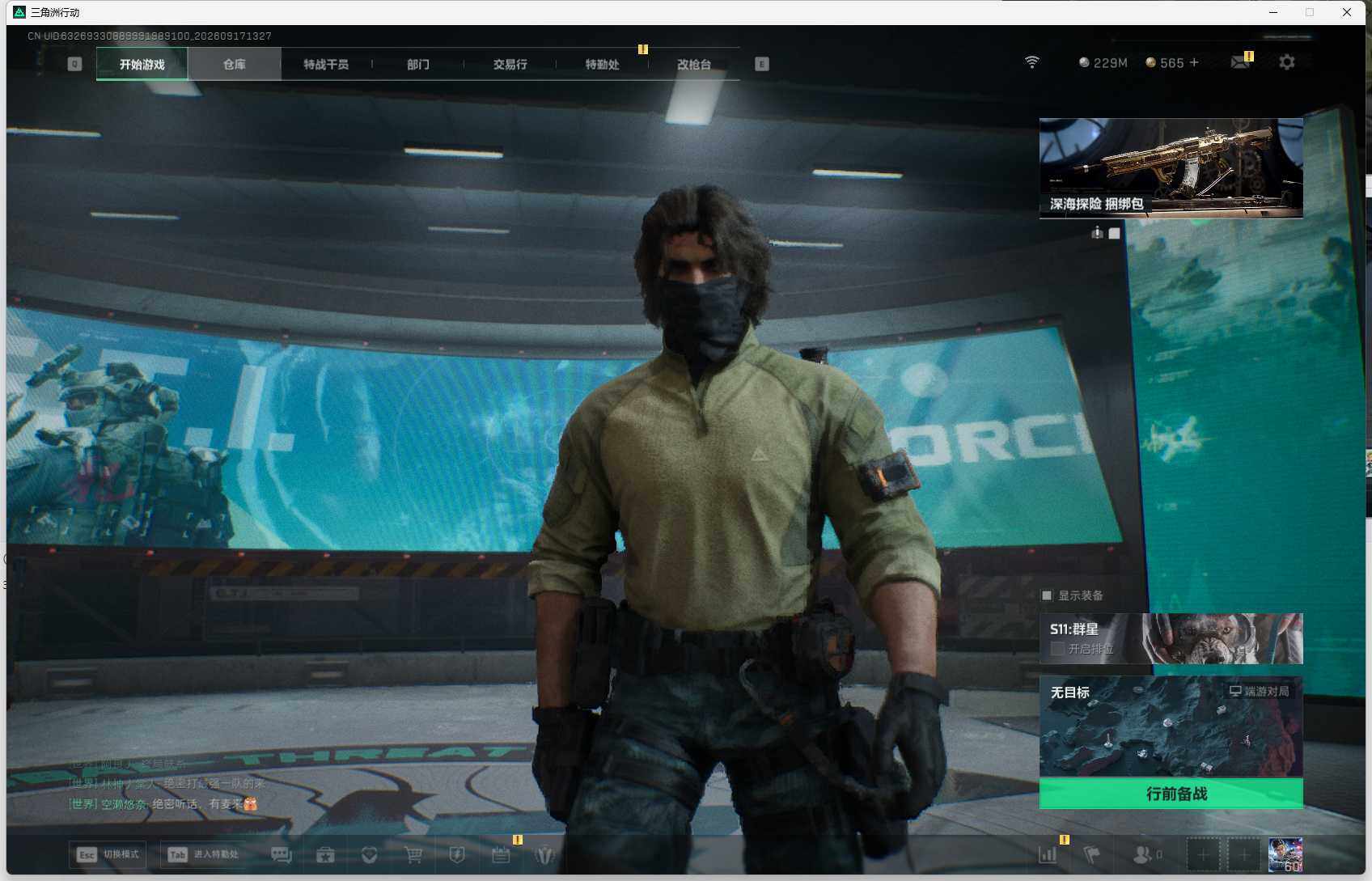The width and height of the screenshot is (1372, 881).
Task: Open the shopping cart store icon
Action: [x=413, y=855]
